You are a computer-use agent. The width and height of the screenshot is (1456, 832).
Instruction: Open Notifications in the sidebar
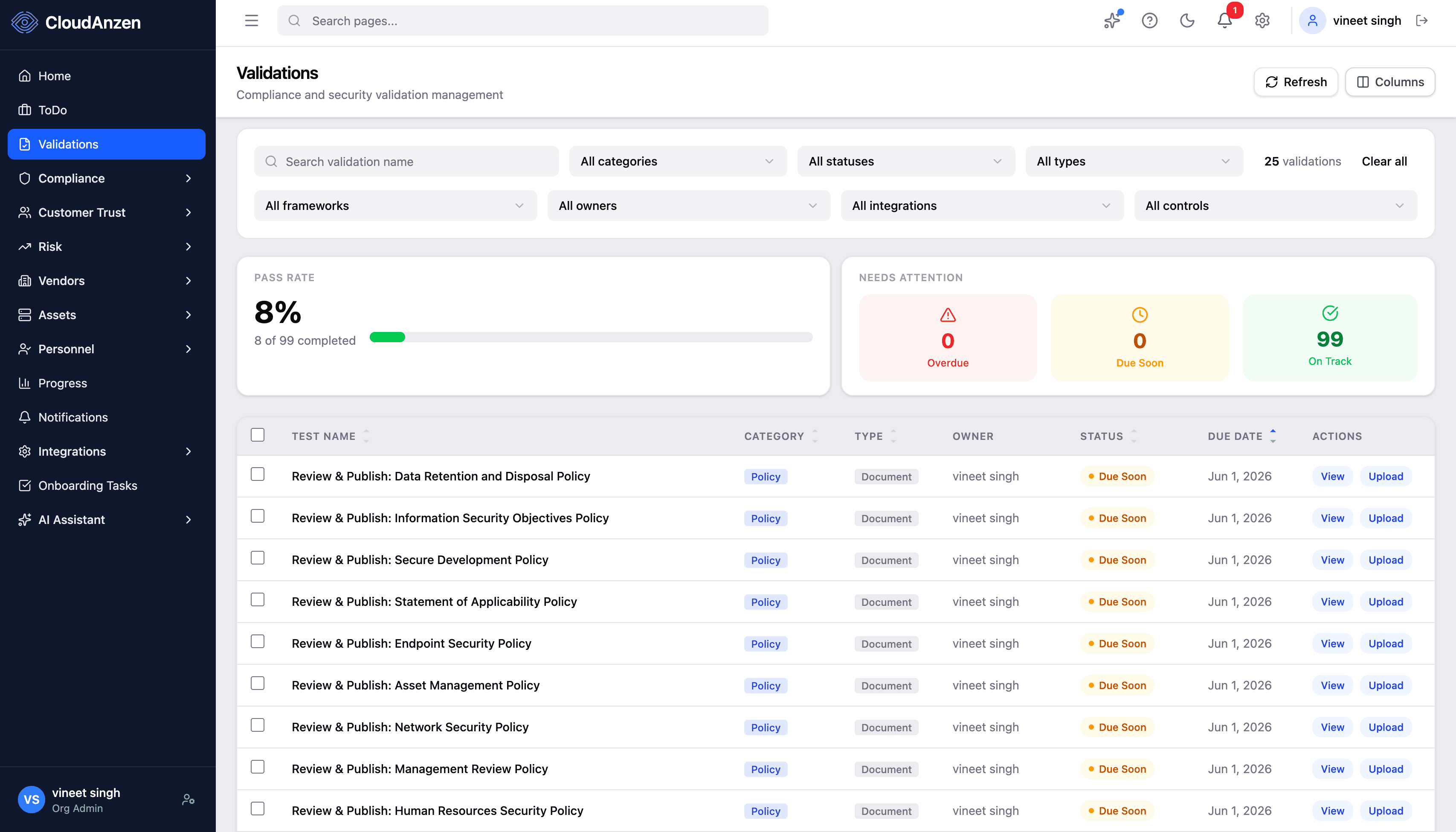pyautogui.click(x=106, y=417)
